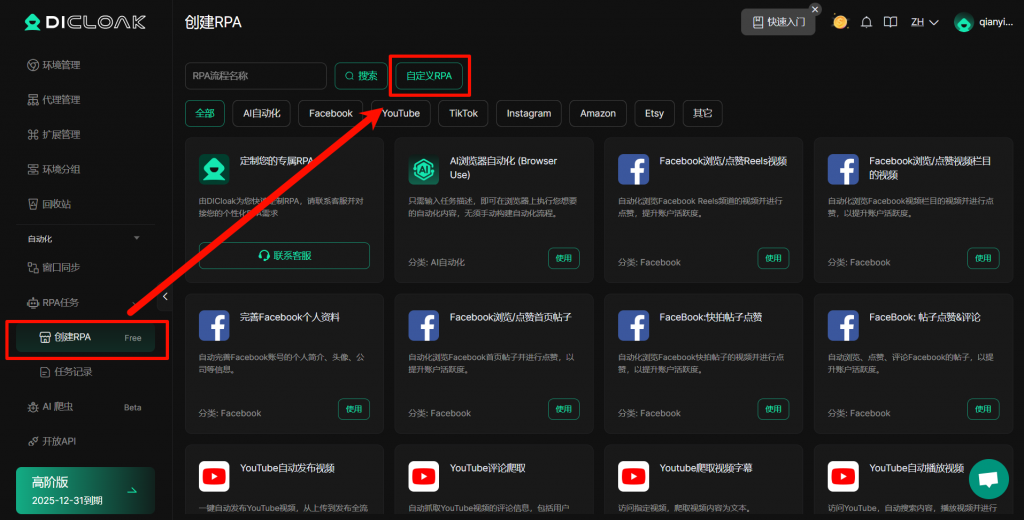Click the 自定义RPA button
This screenshot has height=520, width=1024.
(x=429, y=76)
